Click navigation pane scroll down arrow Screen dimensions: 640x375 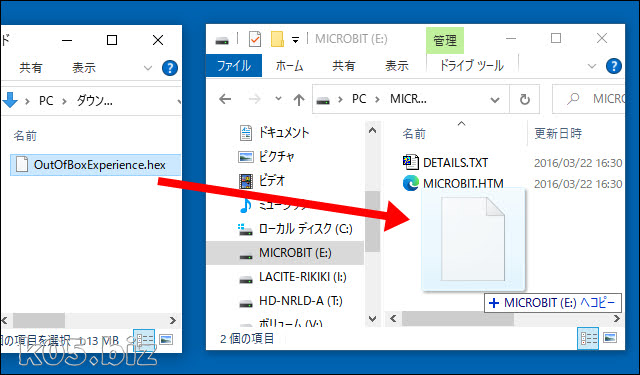point(372,319)
